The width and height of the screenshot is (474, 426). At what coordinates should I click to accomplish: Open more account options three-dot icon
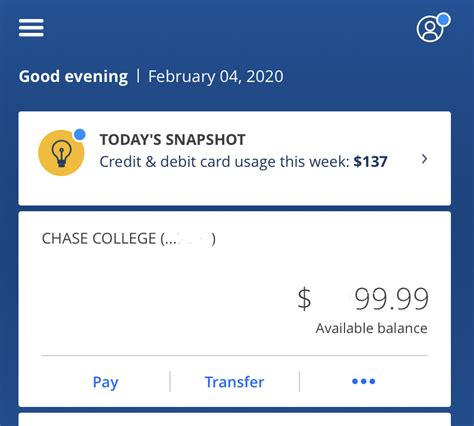(x=363, y=381)
